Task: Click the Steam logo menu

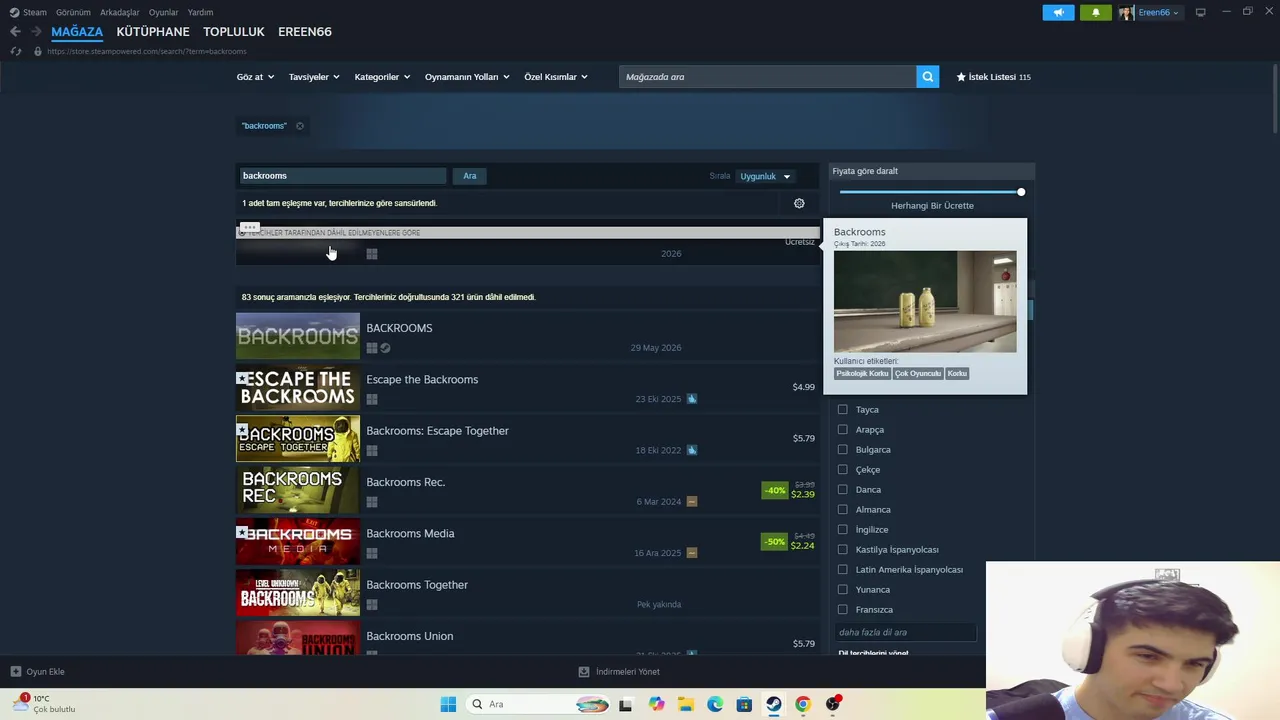Action: pyautogui.click(x=28, y=12)
